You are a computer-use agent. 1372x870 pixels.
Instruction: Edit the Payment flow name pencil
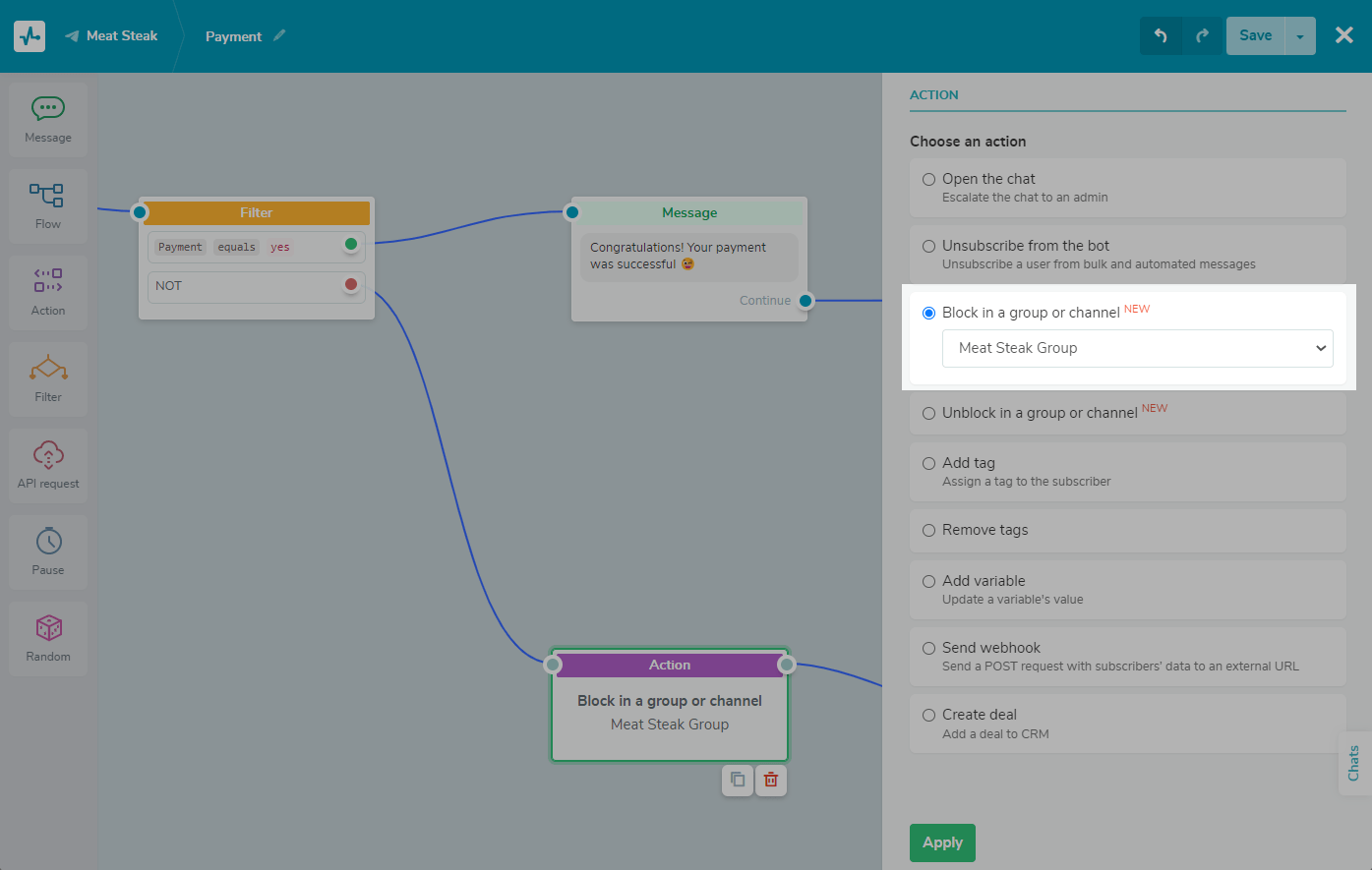click(279, 35)
